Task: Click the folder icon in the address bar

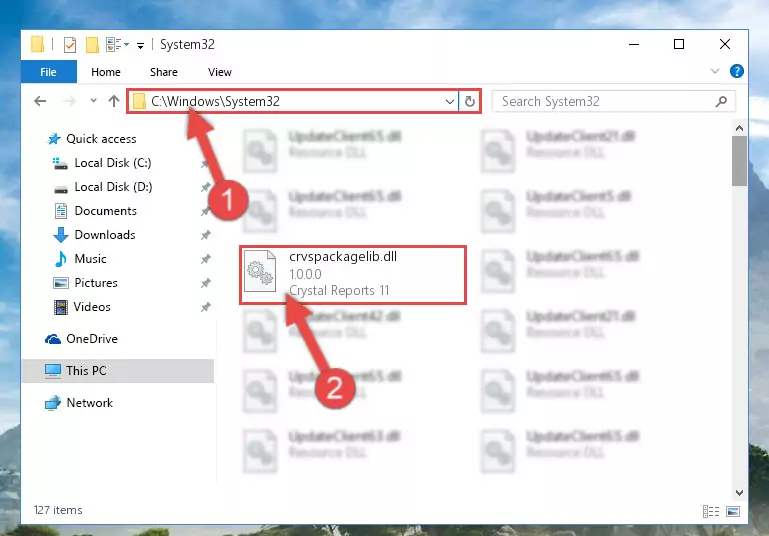Action: pos(140,102)
